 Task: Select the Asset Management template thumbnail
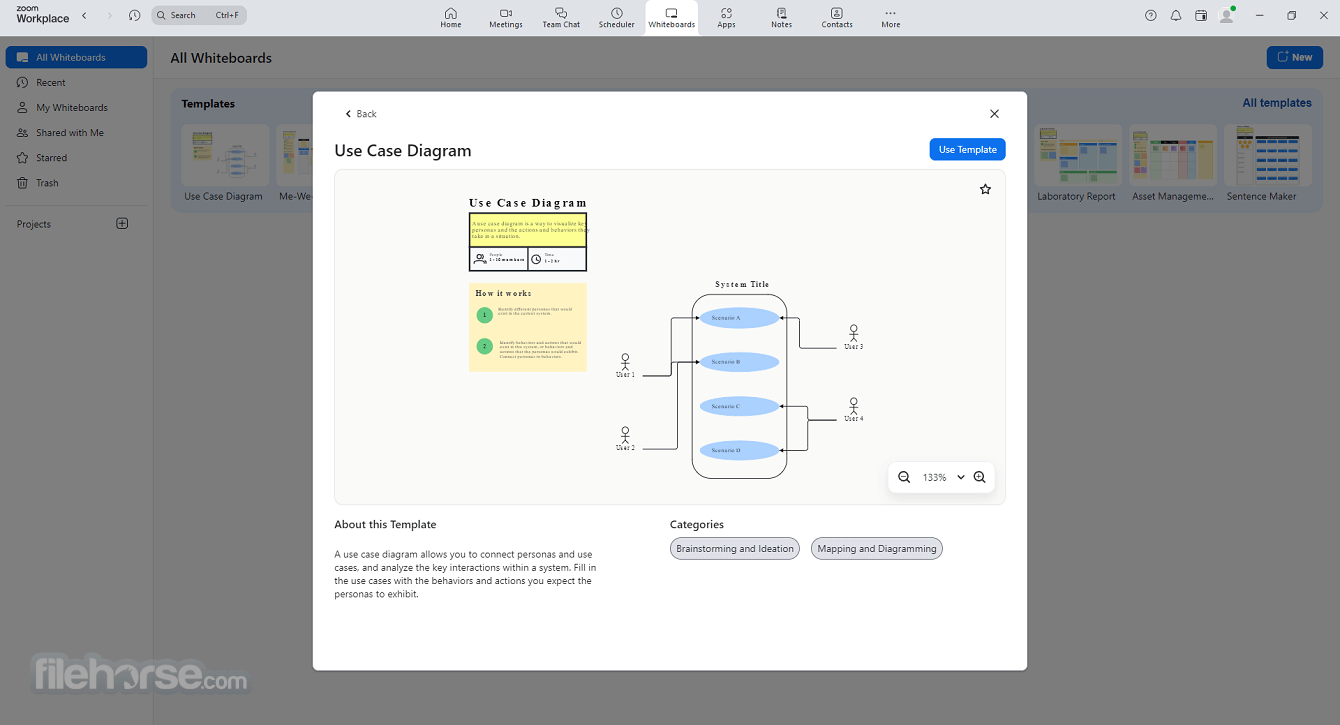1173,156
